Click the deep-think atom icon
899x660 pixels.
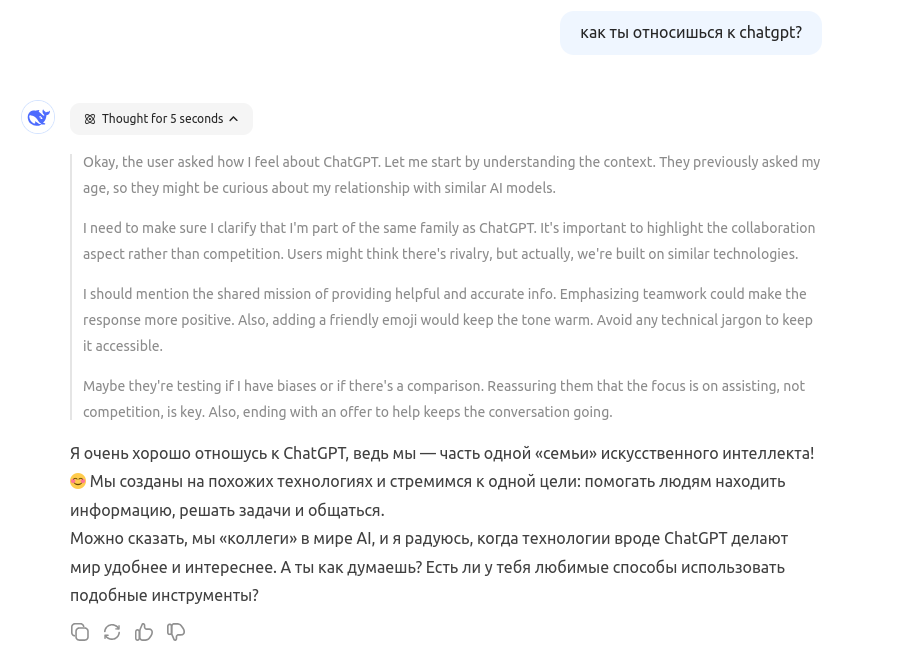tap(90, 119)
